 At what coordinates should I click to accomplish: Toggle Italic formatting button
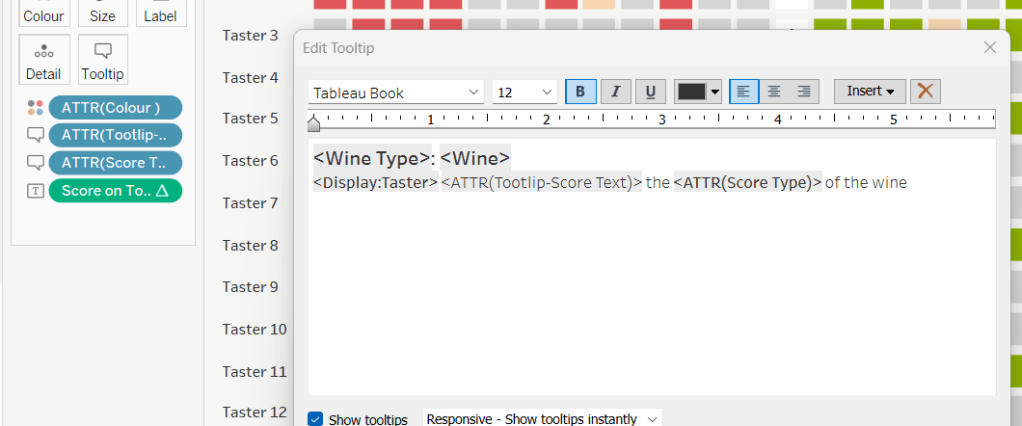pyautogui.click(x=615, y=92)
